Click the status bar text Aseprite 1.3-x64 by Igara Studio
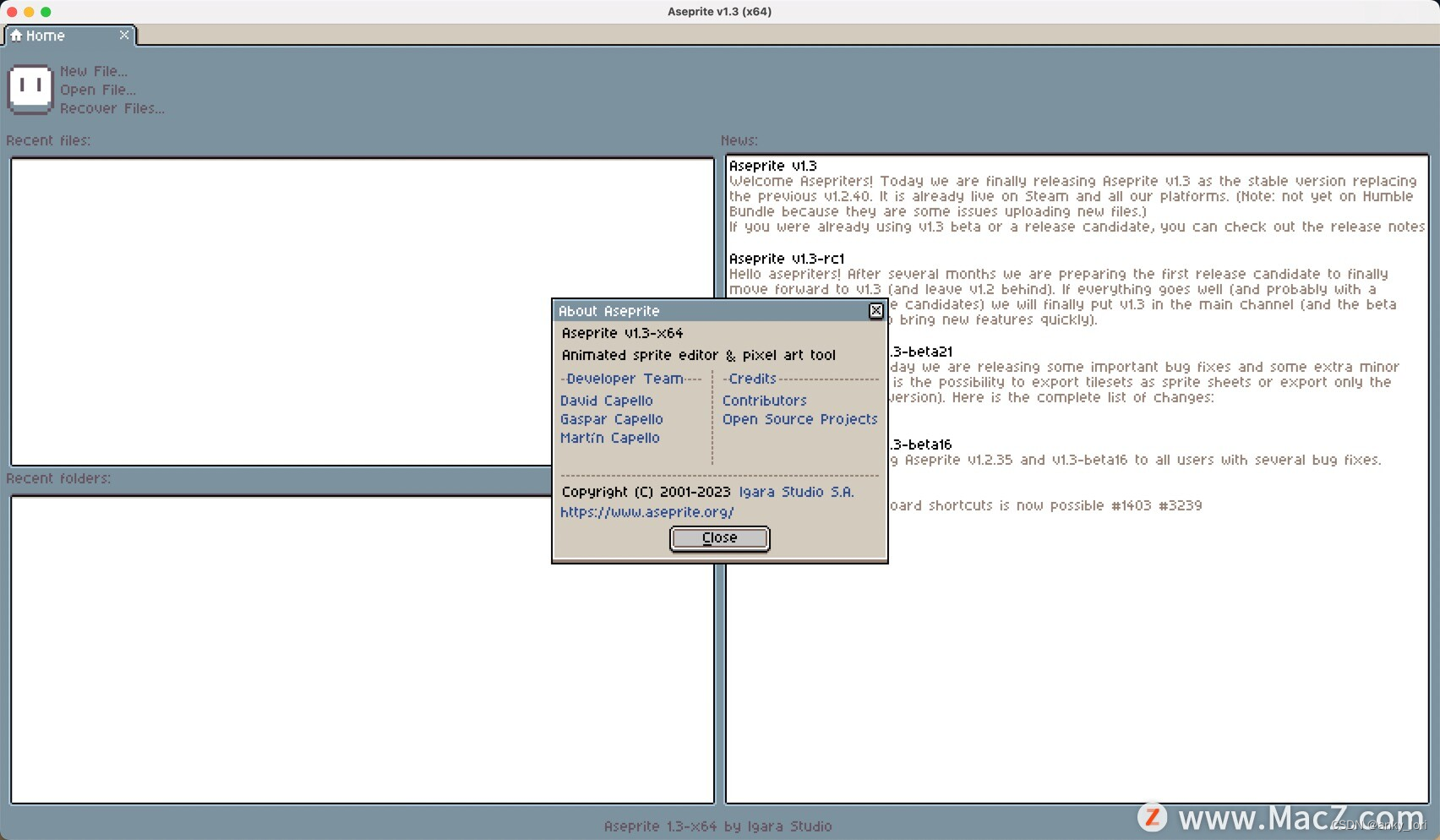 (x=718, y=826)
